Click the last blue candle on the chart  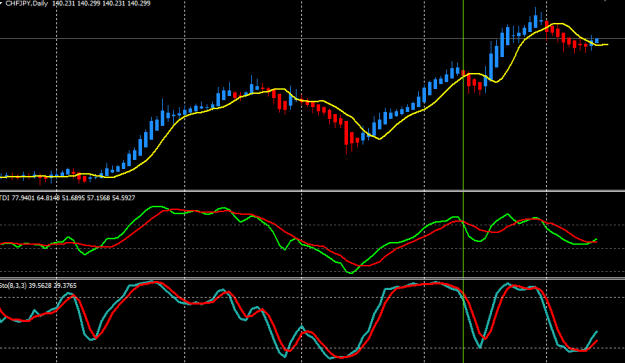pyautogui.click(x=597, y=41)
